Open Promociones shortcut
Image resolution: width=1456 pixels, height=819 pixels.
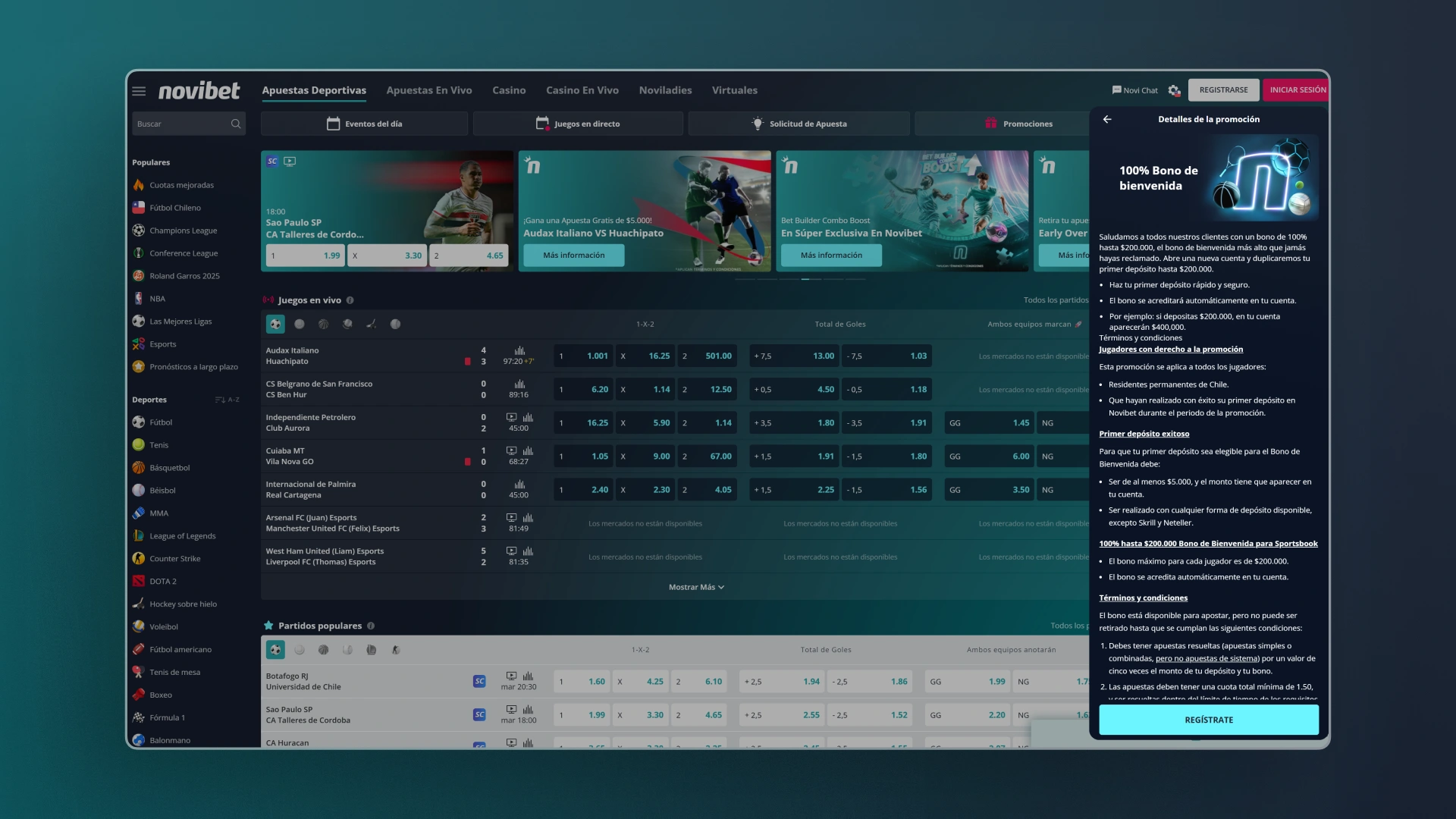(1003, 124)
